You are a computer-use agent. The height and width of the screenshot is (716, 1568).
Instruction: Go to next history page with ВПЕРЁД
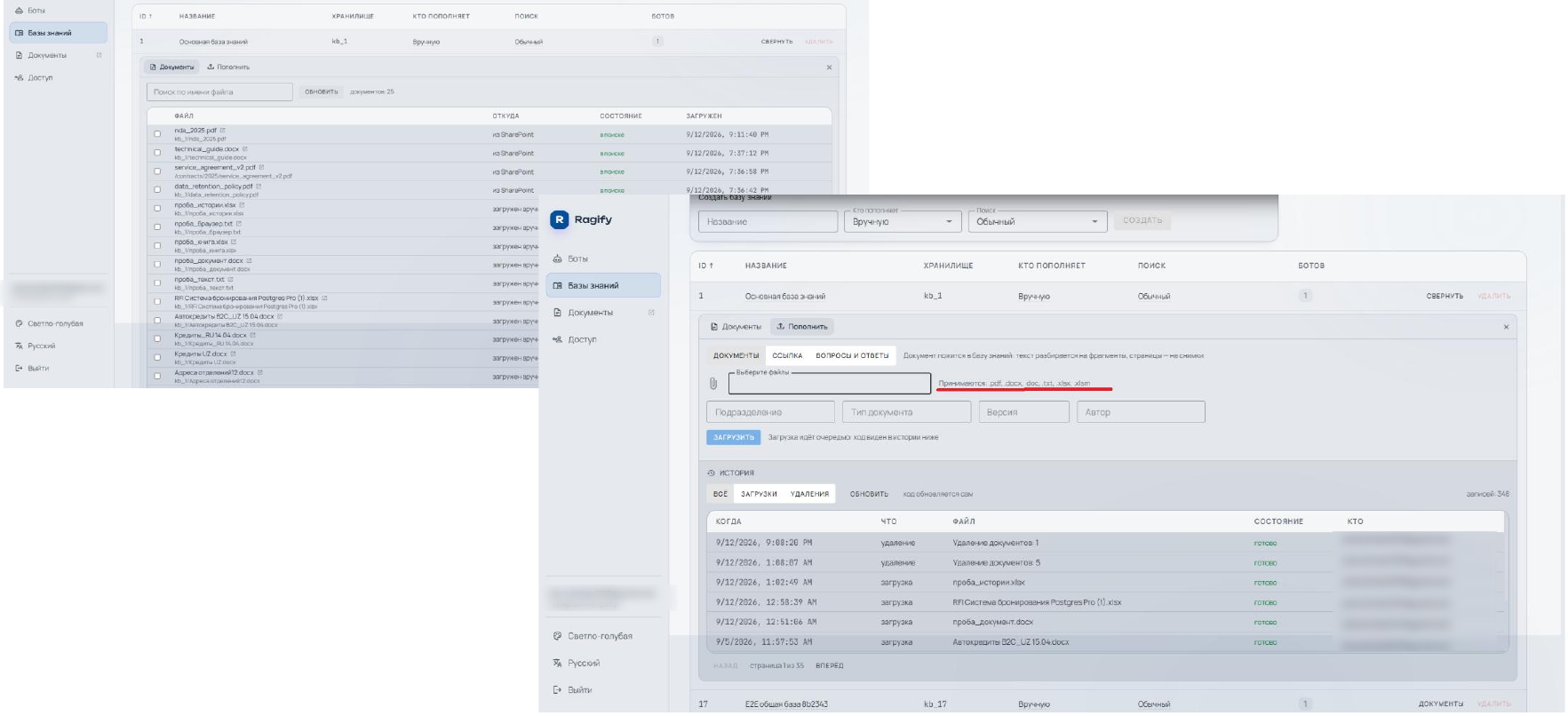tap(829, 665)
